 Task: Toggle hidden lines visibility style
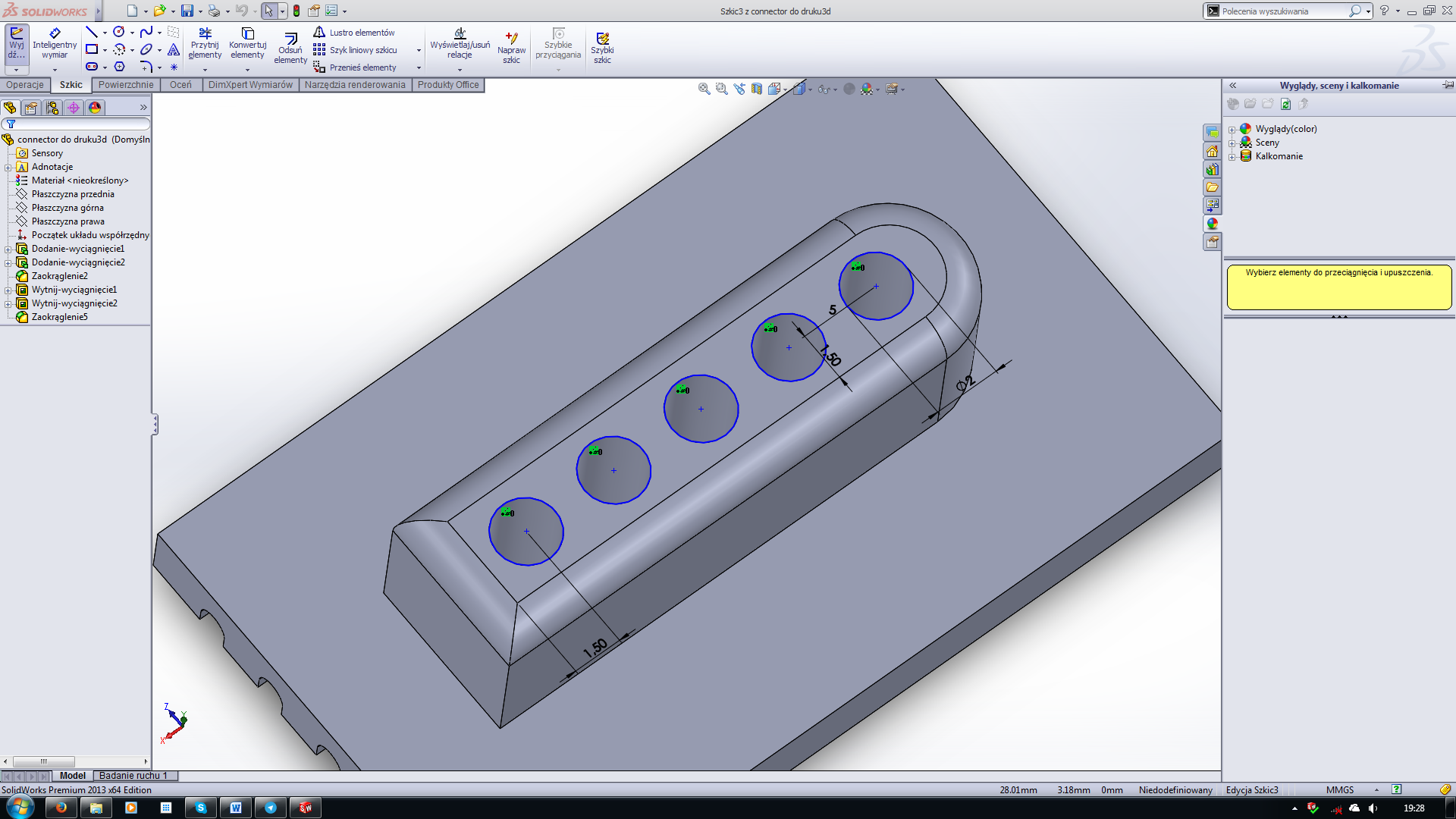802,89
